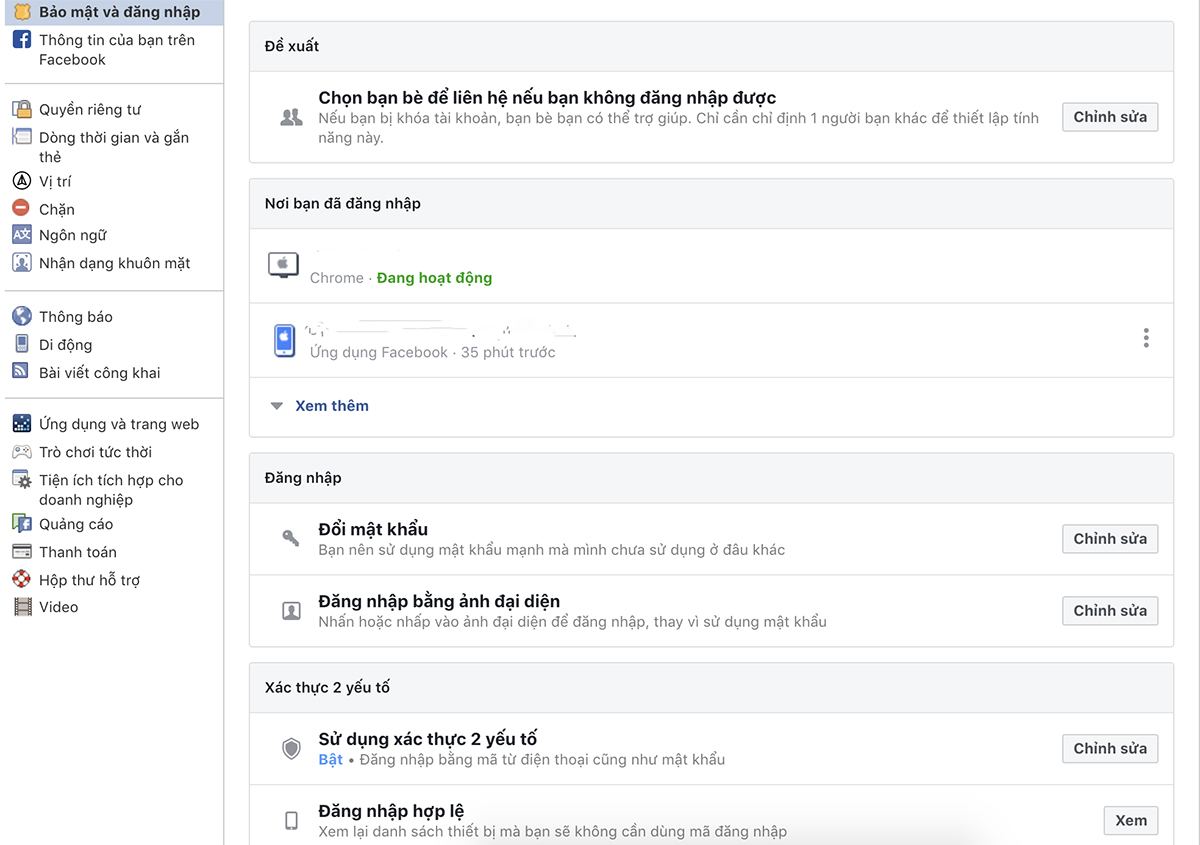Image resolution: width=1200 pixels, height=845 pixels.
Task: Click the padlock icon beside Quyền riêng tư
Action: point(21,109)
